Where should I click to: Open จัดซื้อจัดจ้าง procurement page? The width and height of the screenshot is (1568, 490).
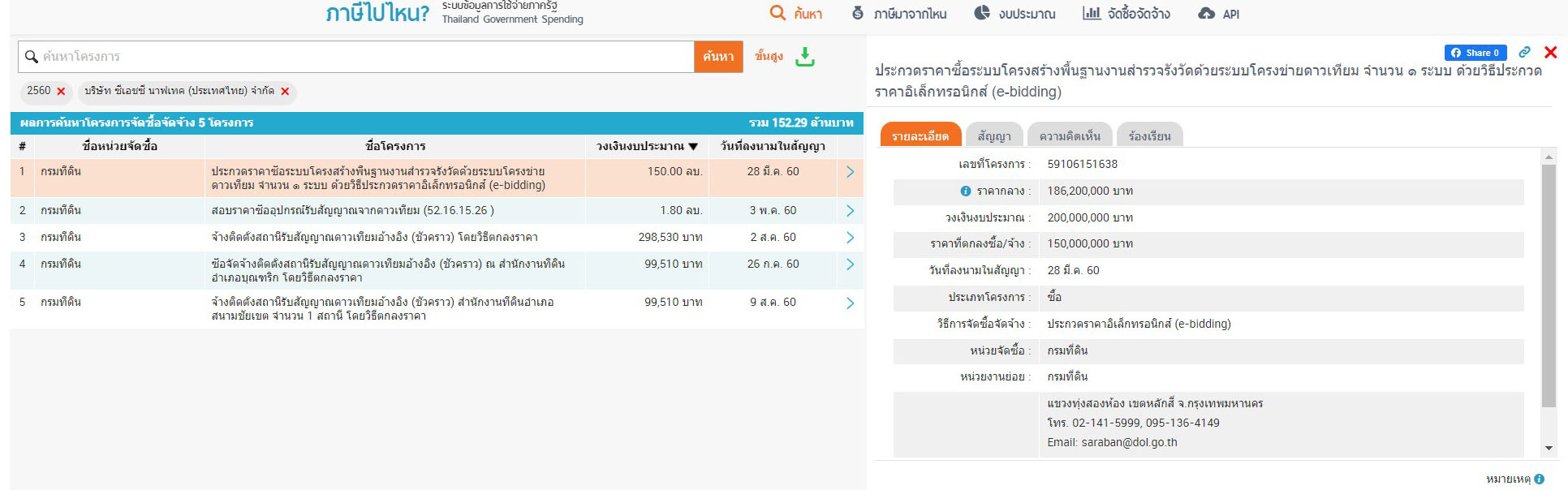1126,14
